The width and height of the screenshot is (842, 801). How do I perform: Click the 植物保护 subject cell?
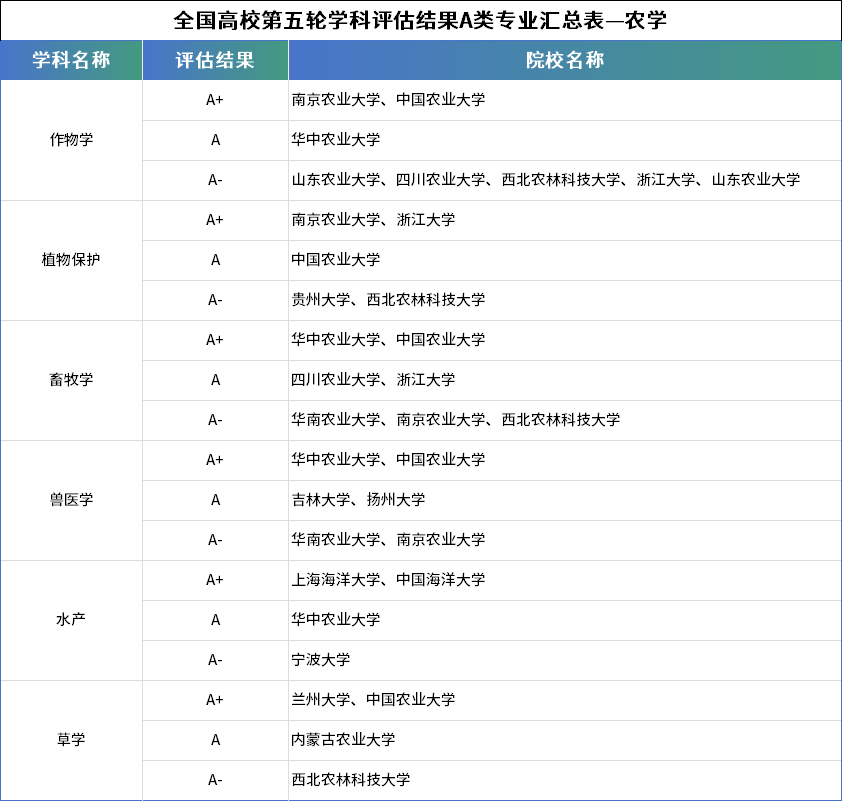[71, 260]
